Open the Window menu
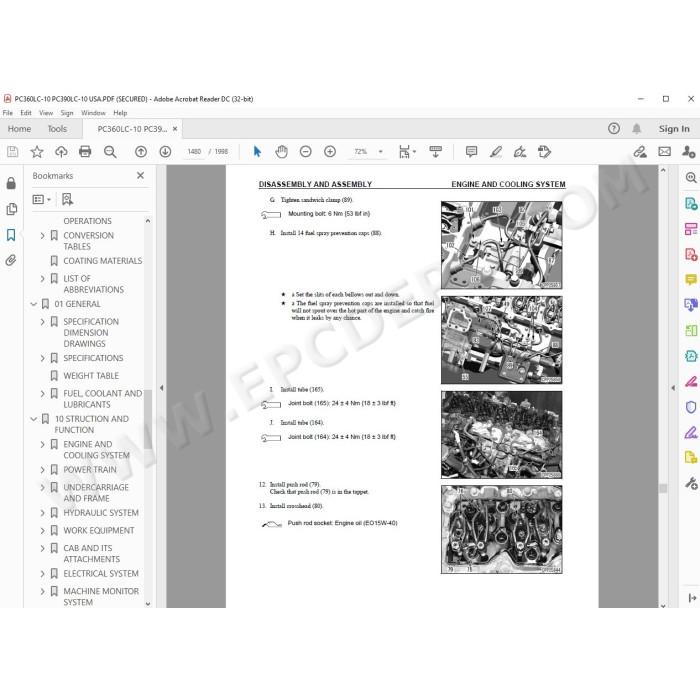The image size is (700, 700). point(93,113)
